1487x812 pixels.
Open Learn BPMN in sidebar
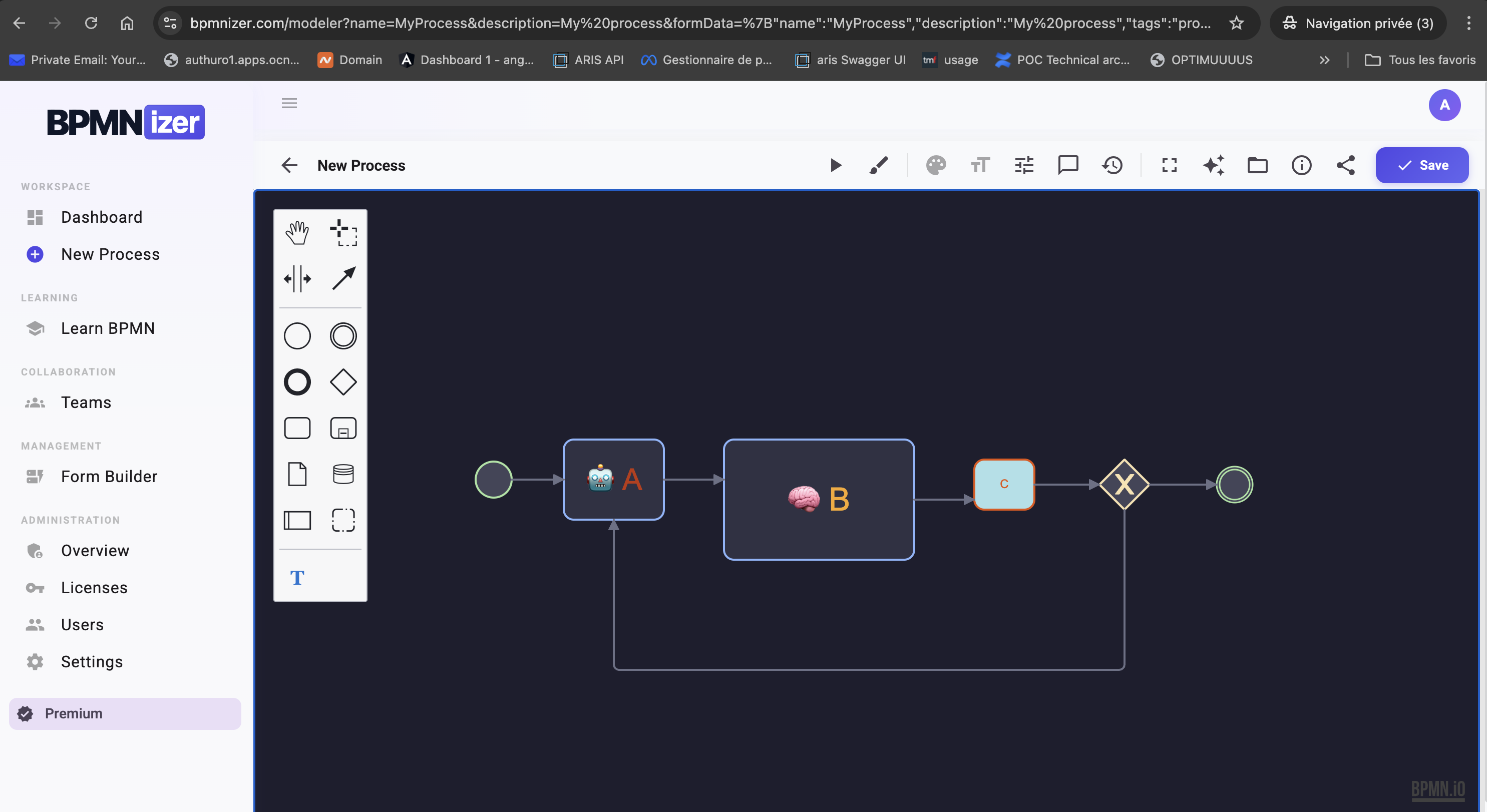[x=107, y=328]
